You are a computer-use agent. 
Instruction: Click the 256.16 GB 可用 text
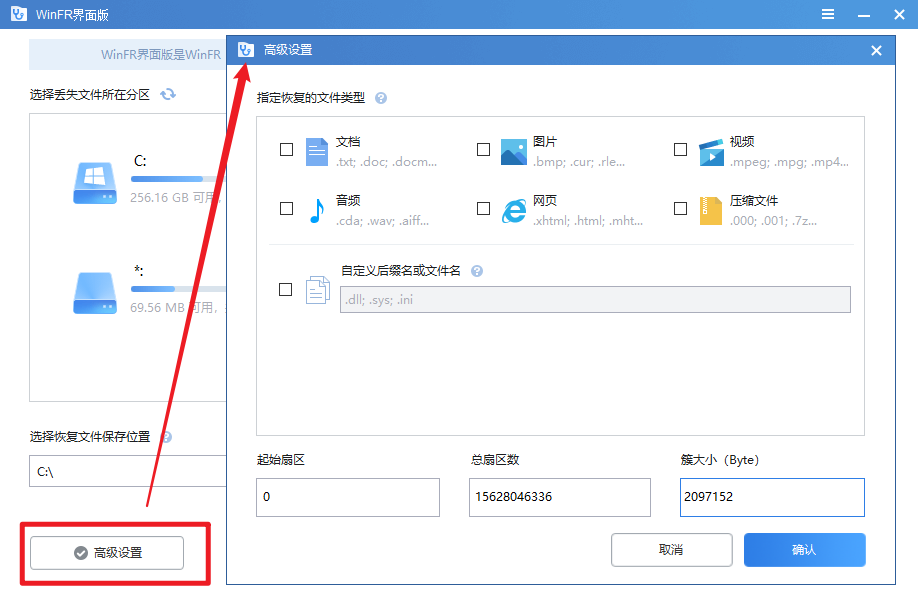175,198
